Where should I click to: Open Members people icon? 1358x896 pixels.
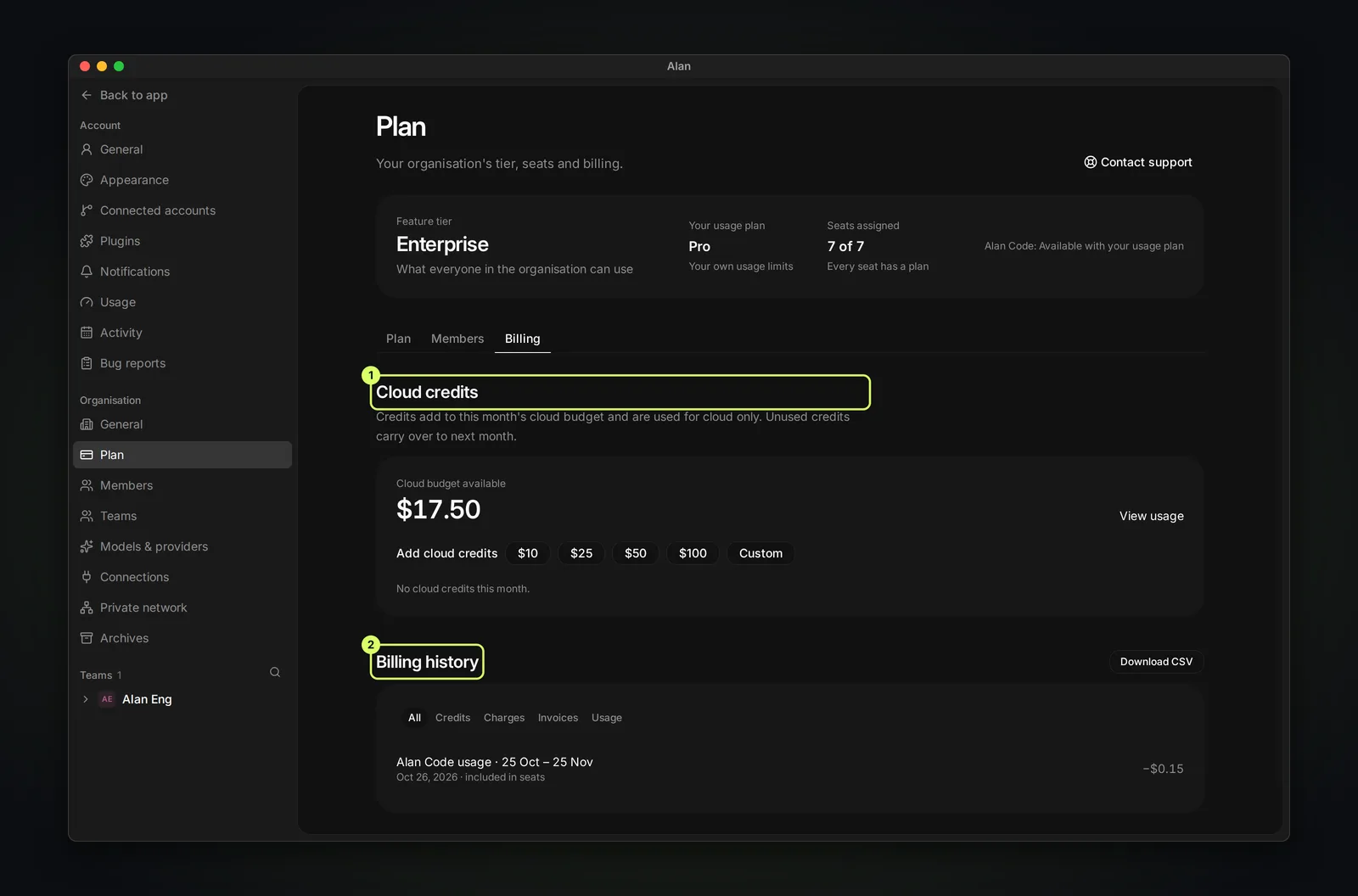click(87, 485)
